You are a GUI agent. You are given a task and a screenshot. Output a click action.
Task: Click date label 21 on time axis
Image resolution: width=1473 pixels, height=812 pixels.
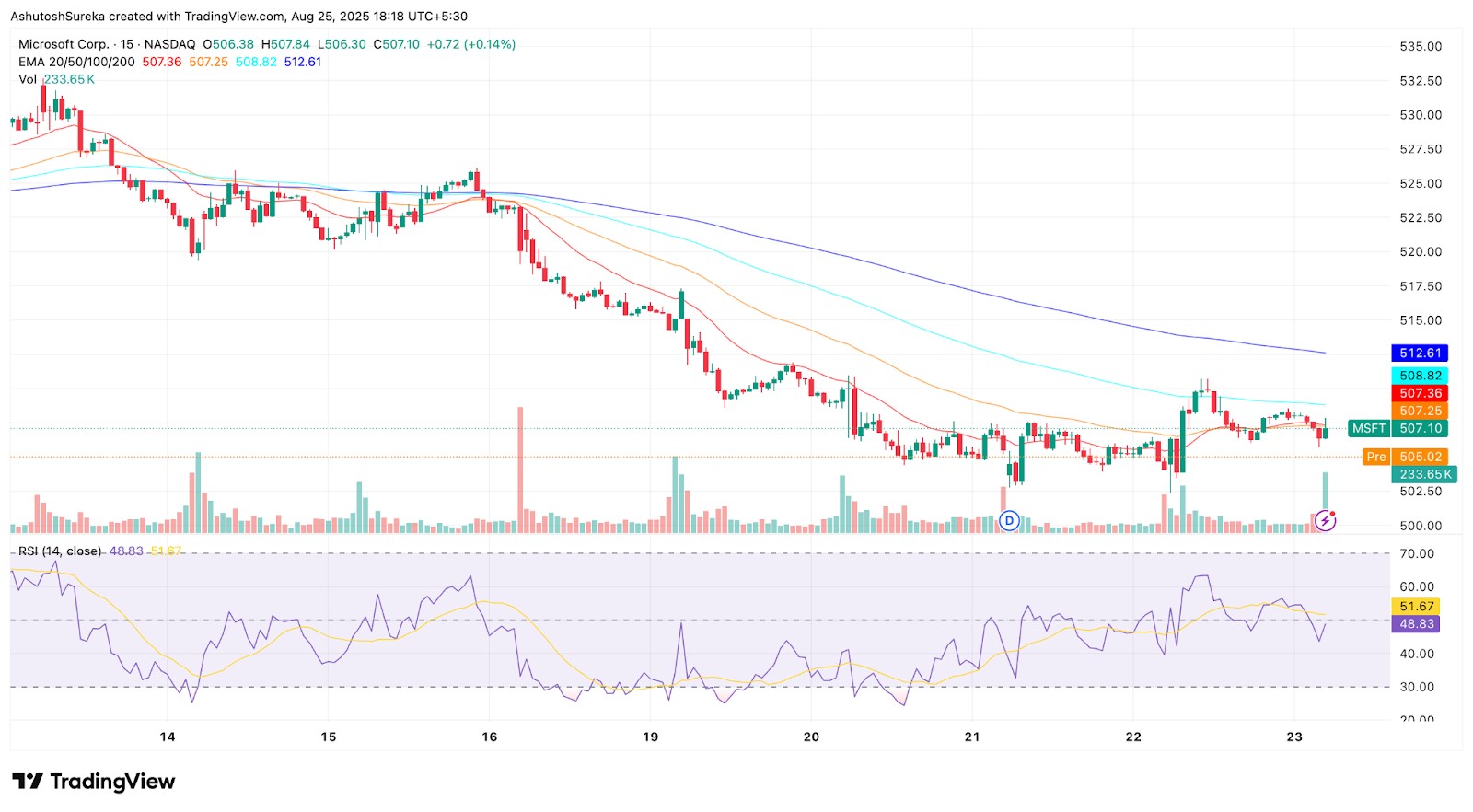pos(972,737)
